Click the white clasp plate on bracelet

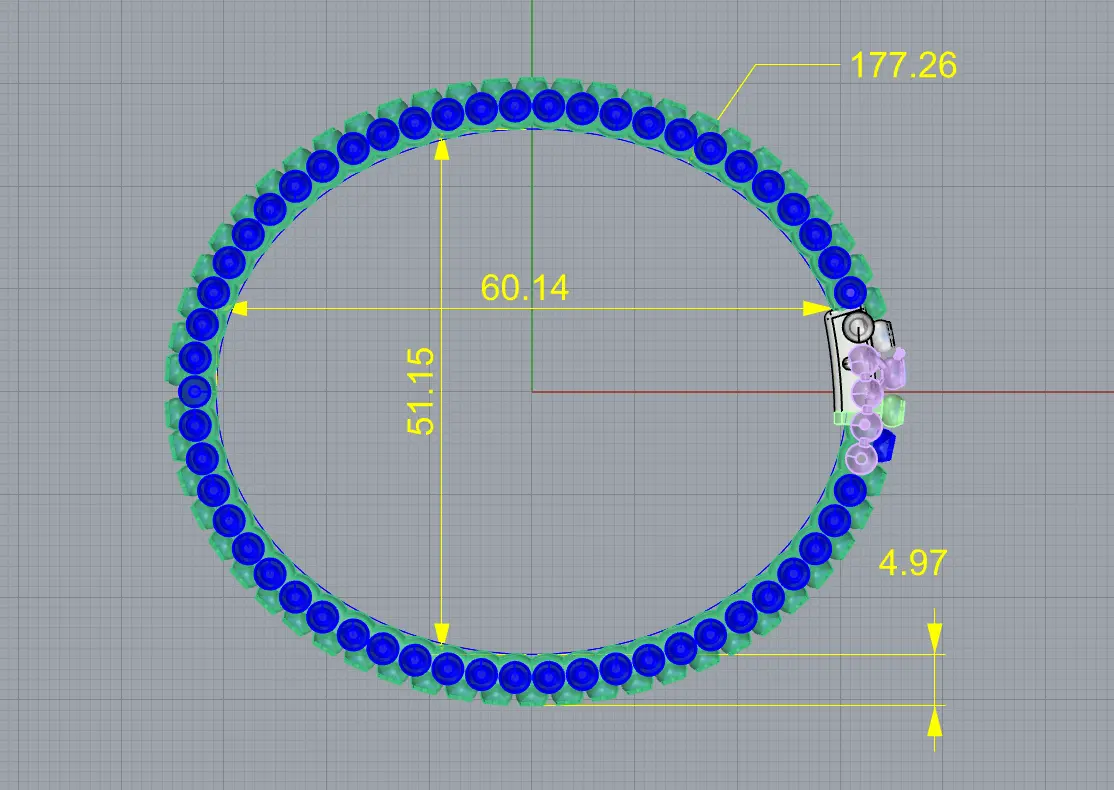(840, 365)
